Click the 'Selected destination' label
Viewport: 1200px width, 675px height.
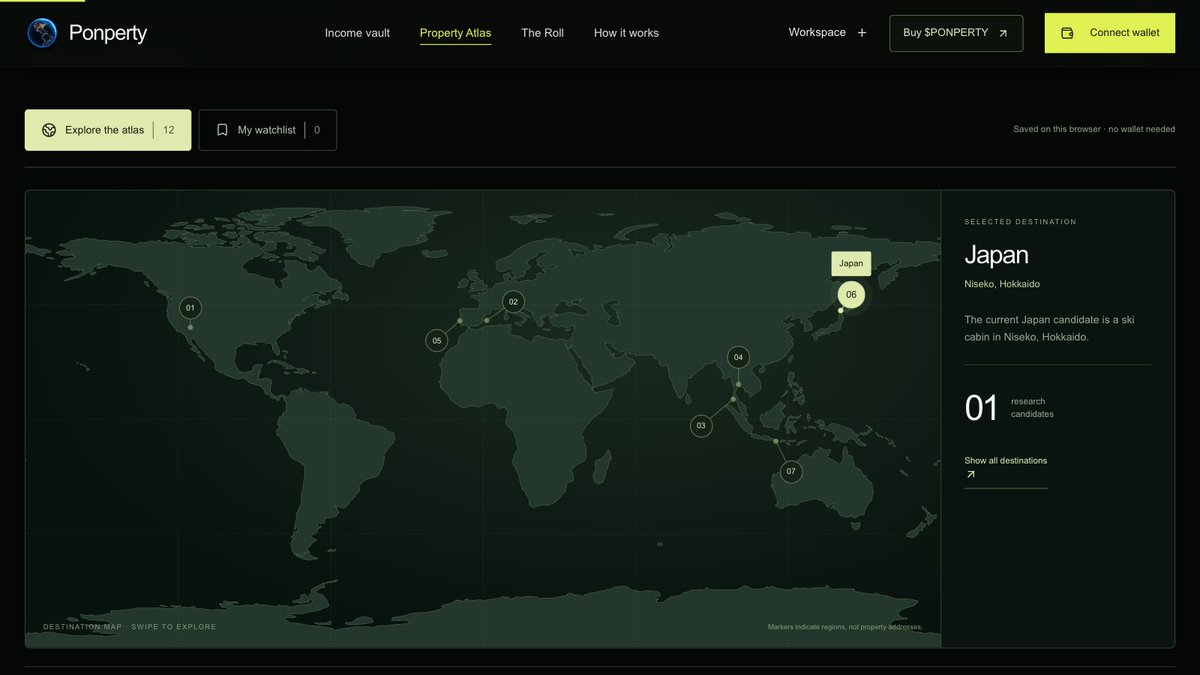(x=1020, y=222)
